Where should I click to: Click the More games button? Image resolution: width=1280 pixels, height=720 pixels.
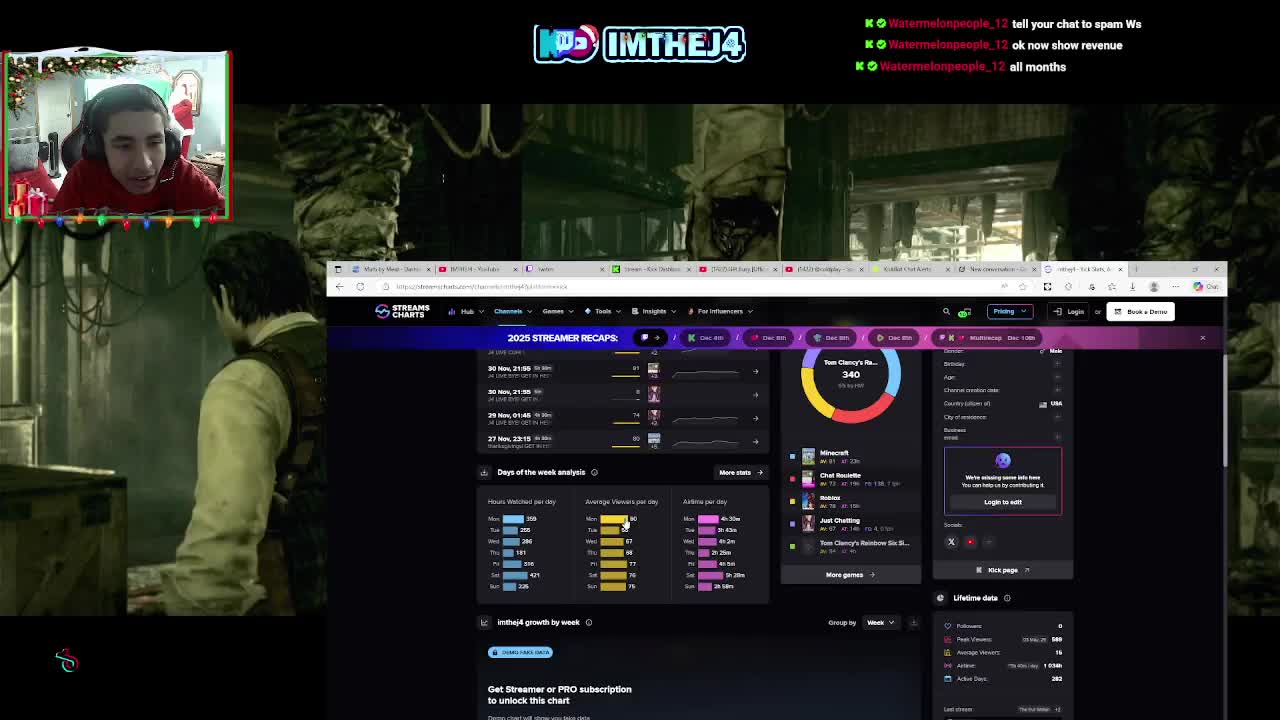(850, 575)
